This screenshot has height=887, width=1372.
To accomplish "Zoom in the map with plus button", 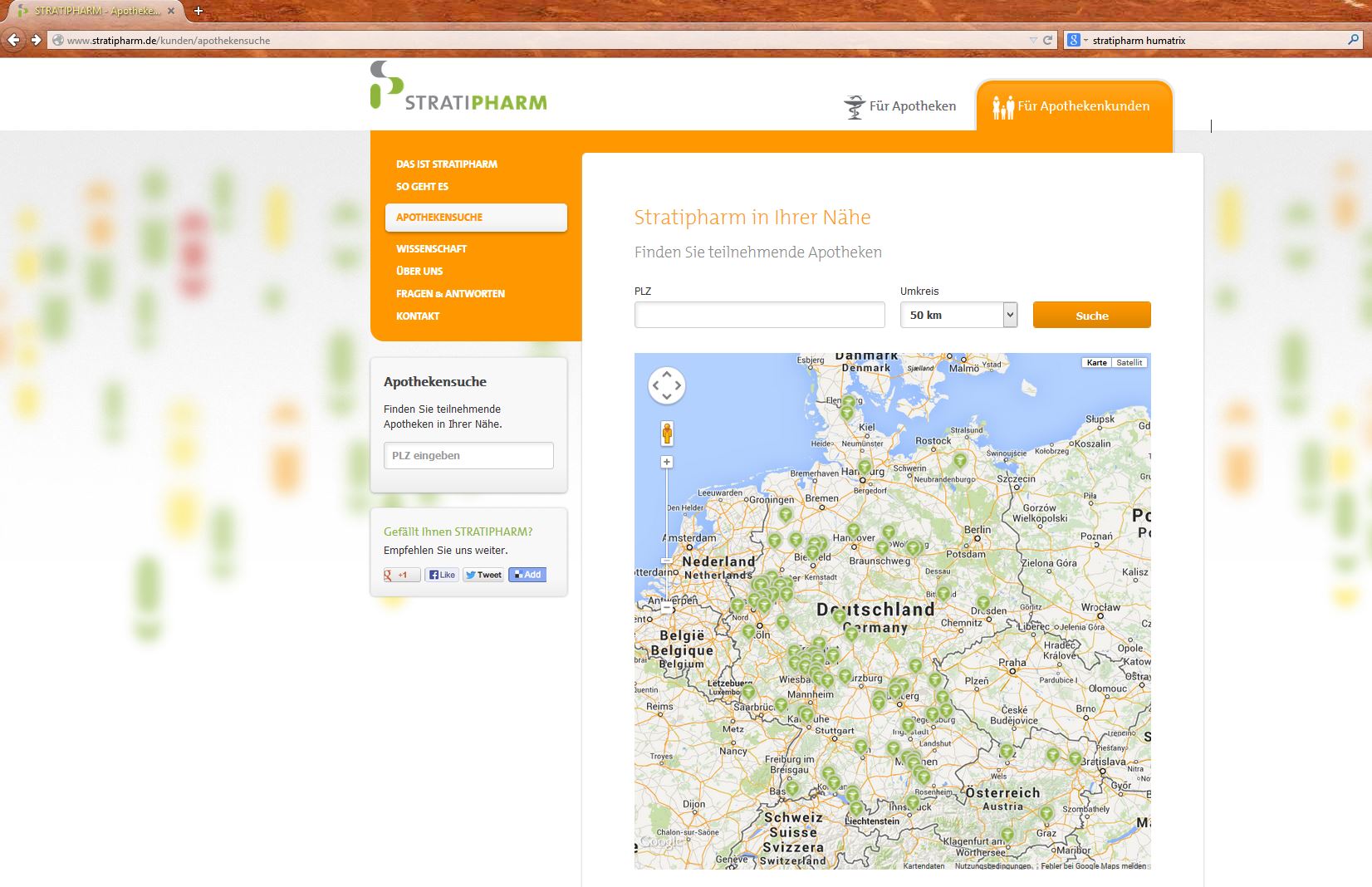I will [667, 462].
